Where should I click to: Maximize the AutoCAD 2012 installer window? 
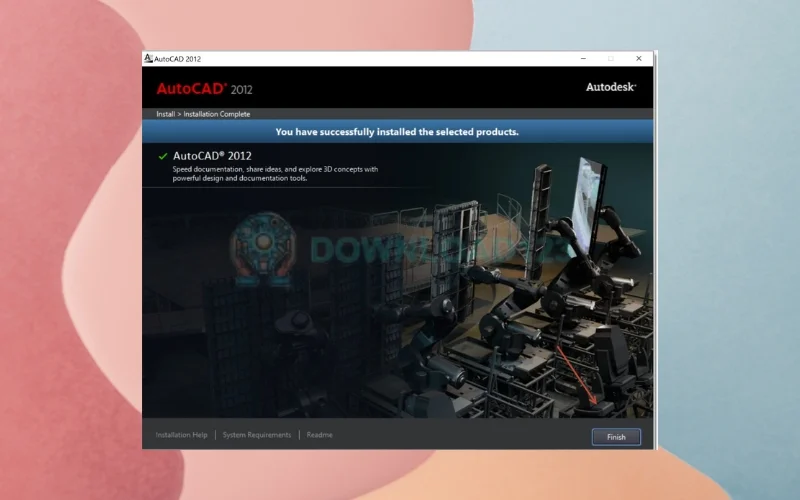click(x=611, y=59)
